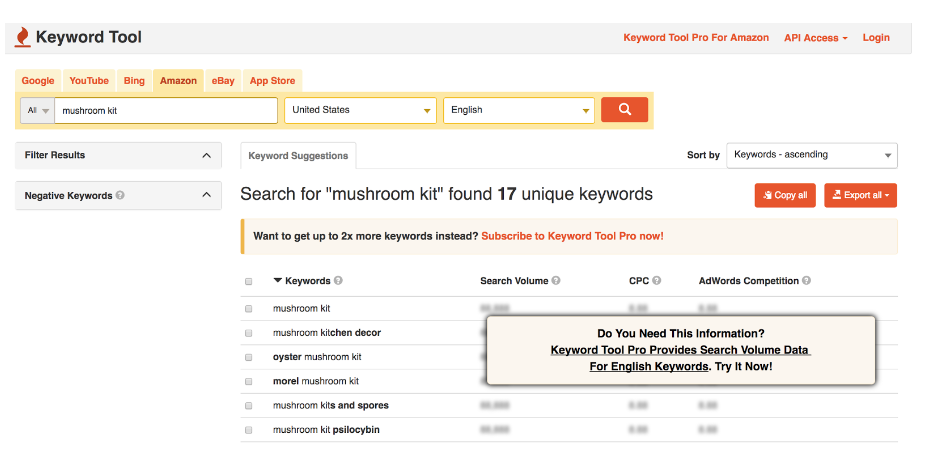Check the box for 'mushroom kit' row

coord(248,309)
